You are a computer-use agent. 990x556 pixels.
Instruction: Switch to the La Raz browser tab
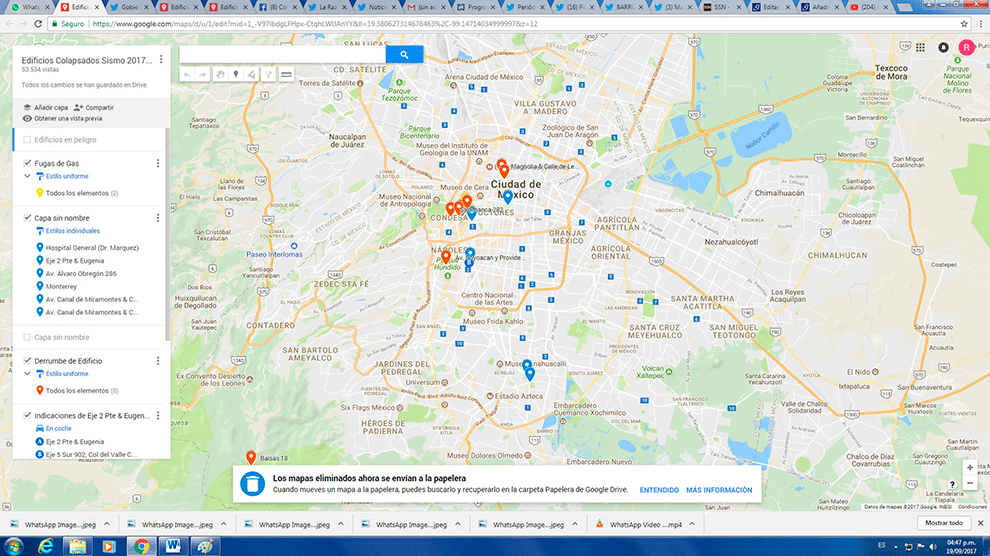tap(328, 8)
